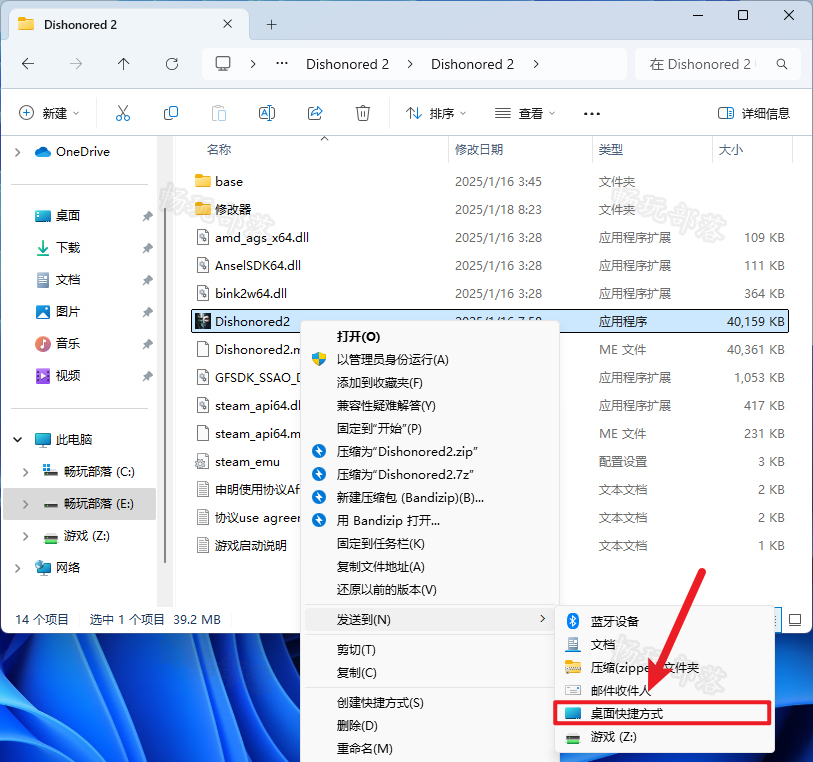The width and height of the screenshot is (813, 762).
Task: Open 视频 in the navigation pane
Action: [x=68, y=375]
